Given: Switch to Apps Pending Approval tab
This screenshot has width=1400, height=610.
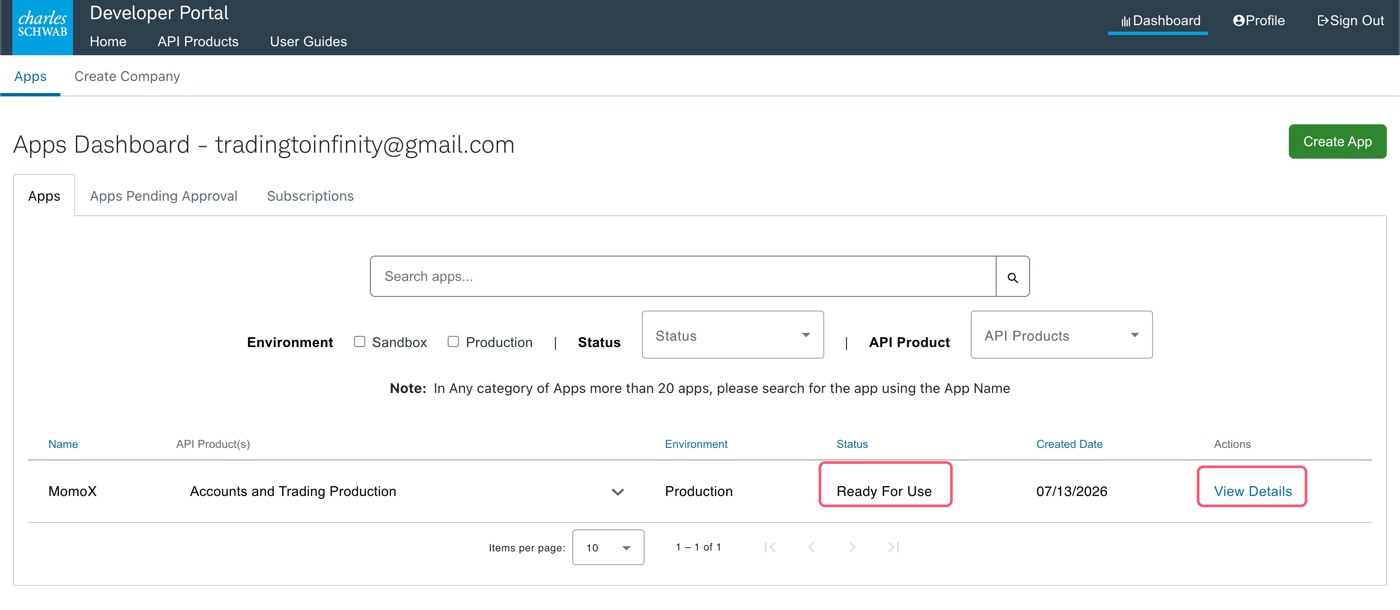Looking at the screenshot, I should (x=164, y=196).
